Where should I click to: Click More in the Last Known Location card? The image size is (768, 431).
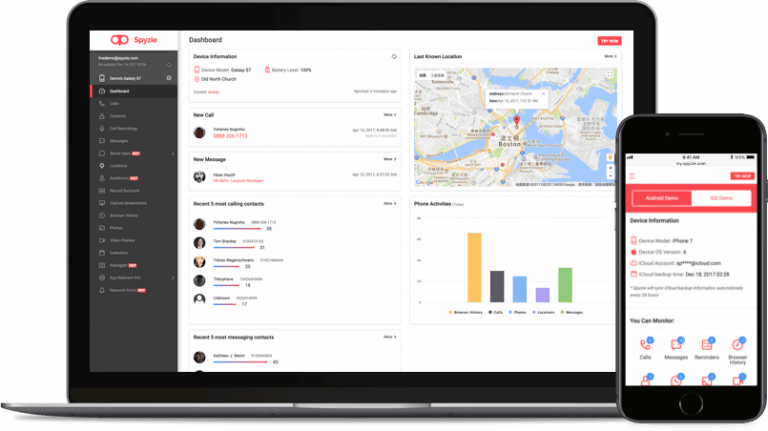(609, 57)
